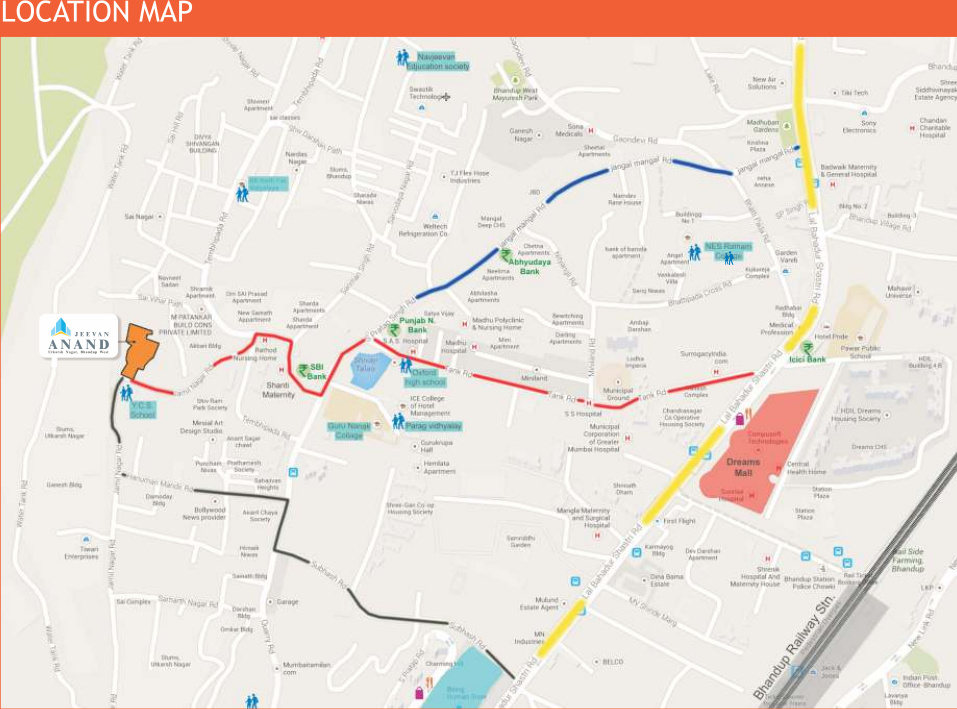Click the LOCATION MAP title

[x=96, y=12]
